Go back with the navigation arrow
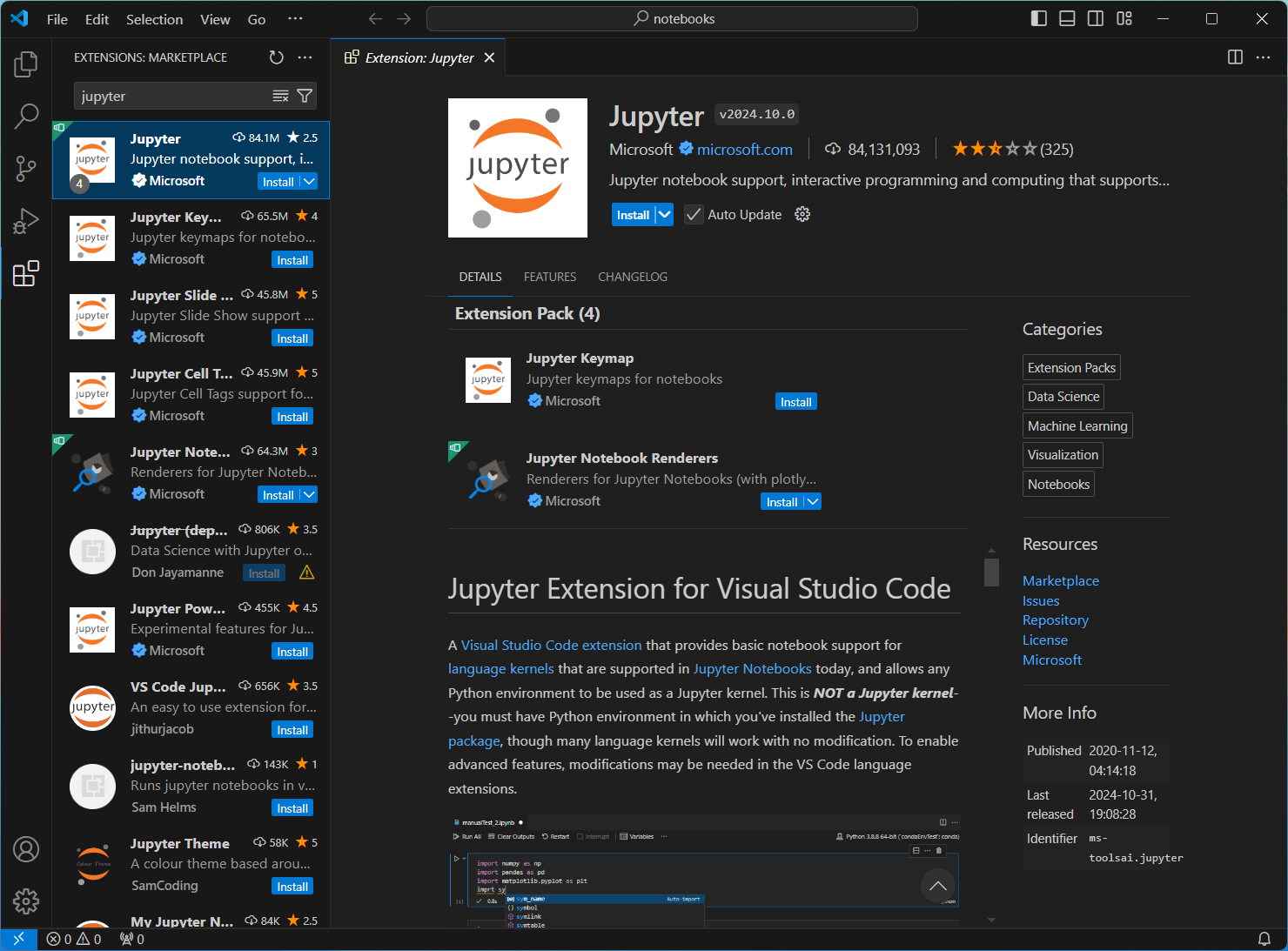This screenshot has height=951, width=1288. (375, 18)
